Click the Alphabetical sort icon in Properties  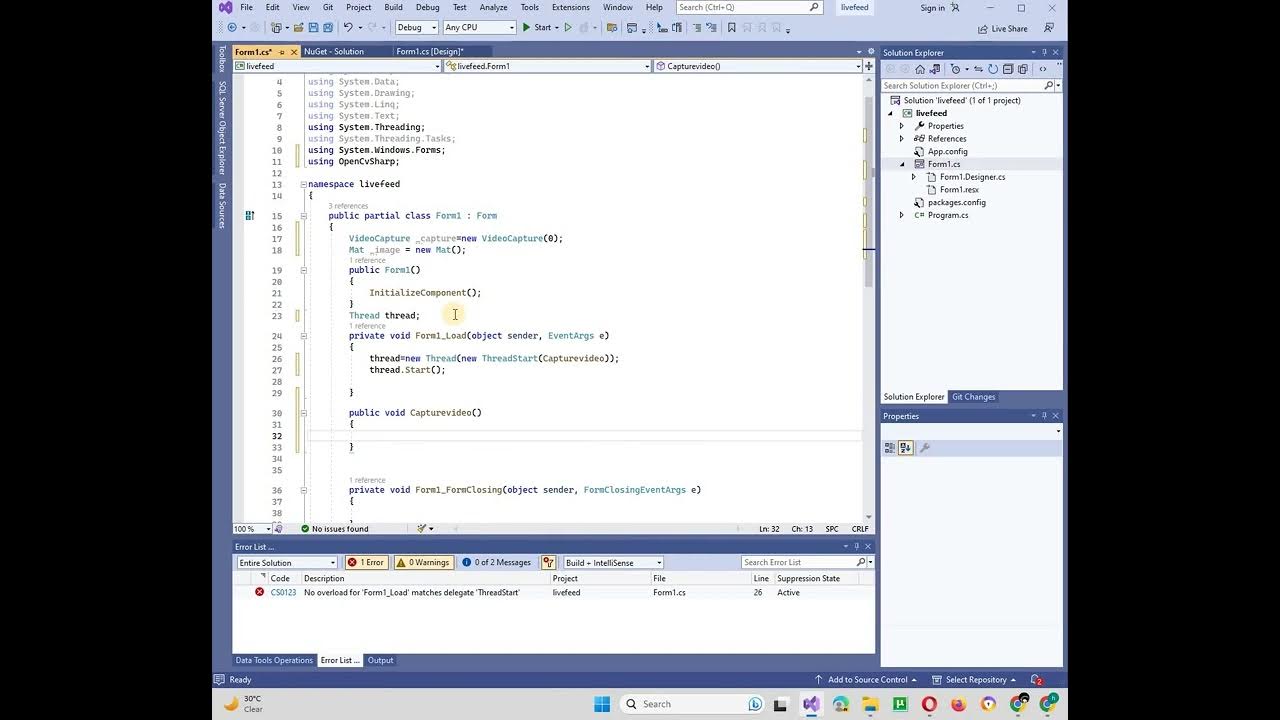(906, 448)
